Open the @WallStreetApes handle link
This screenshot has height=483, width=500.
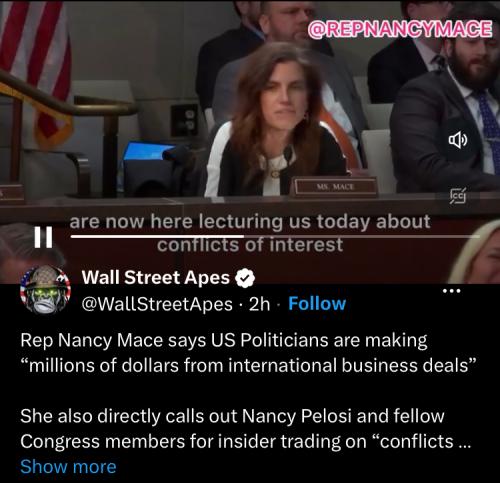157,304
